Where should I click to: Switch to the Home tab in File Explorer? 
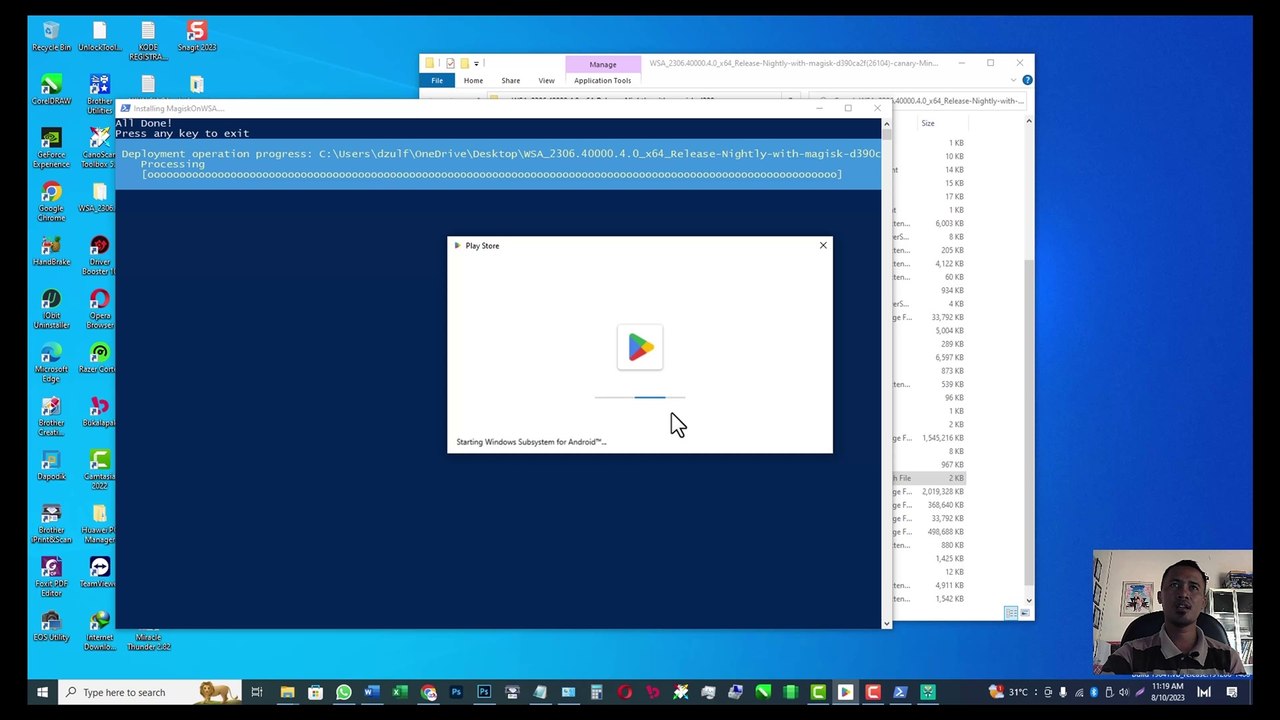coord(473,80)
